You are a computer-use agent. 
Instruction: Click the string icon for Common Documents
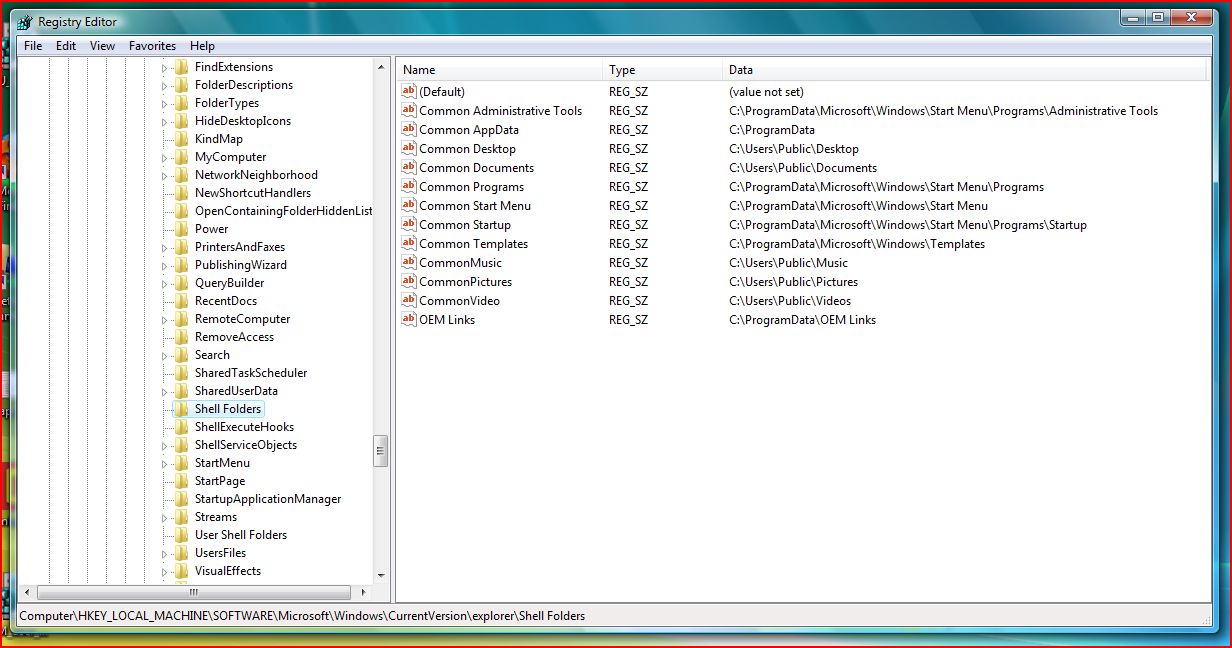(409, 167)
